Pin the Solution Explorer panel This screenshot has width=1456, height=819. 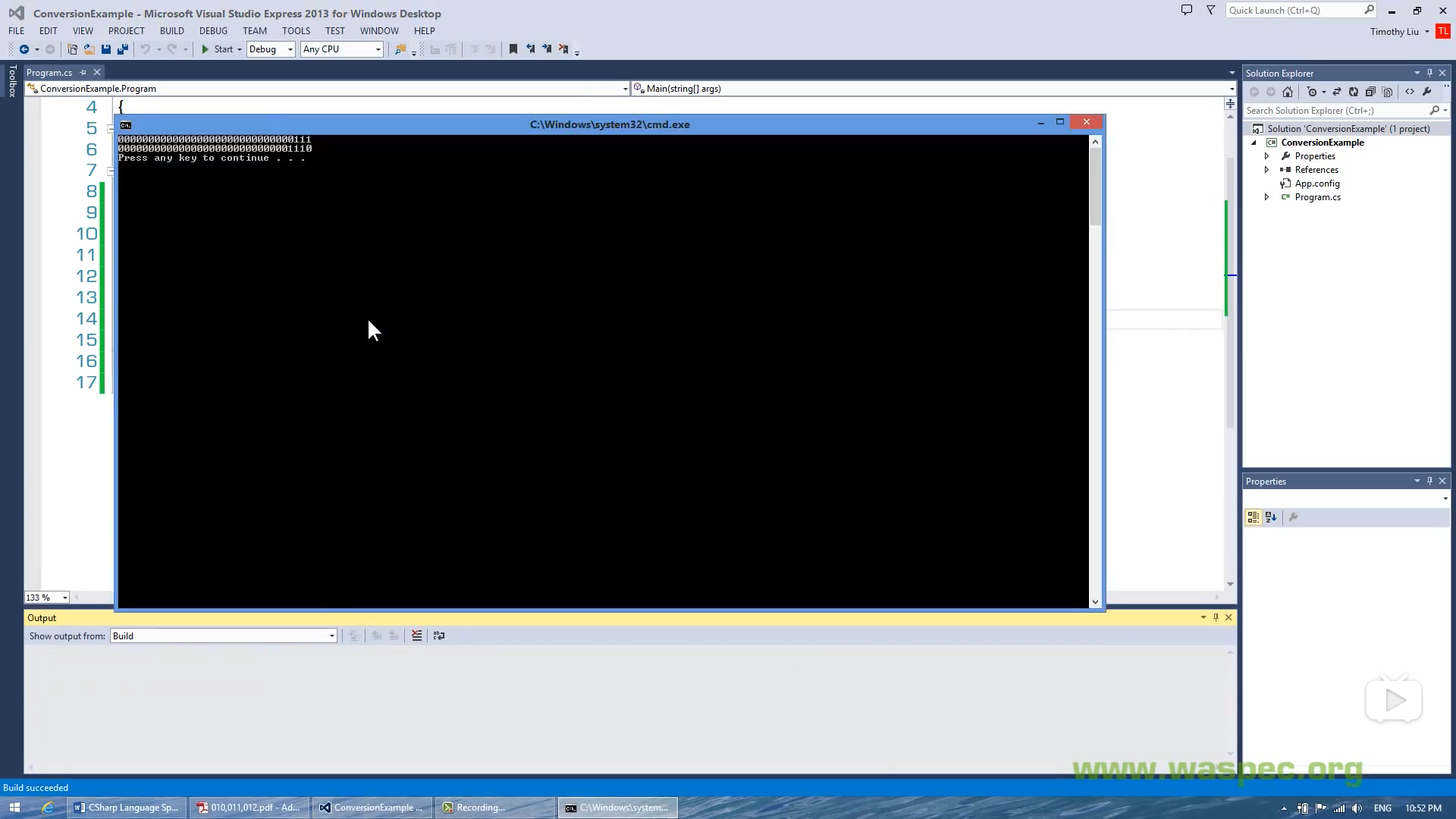[1429, 72]
